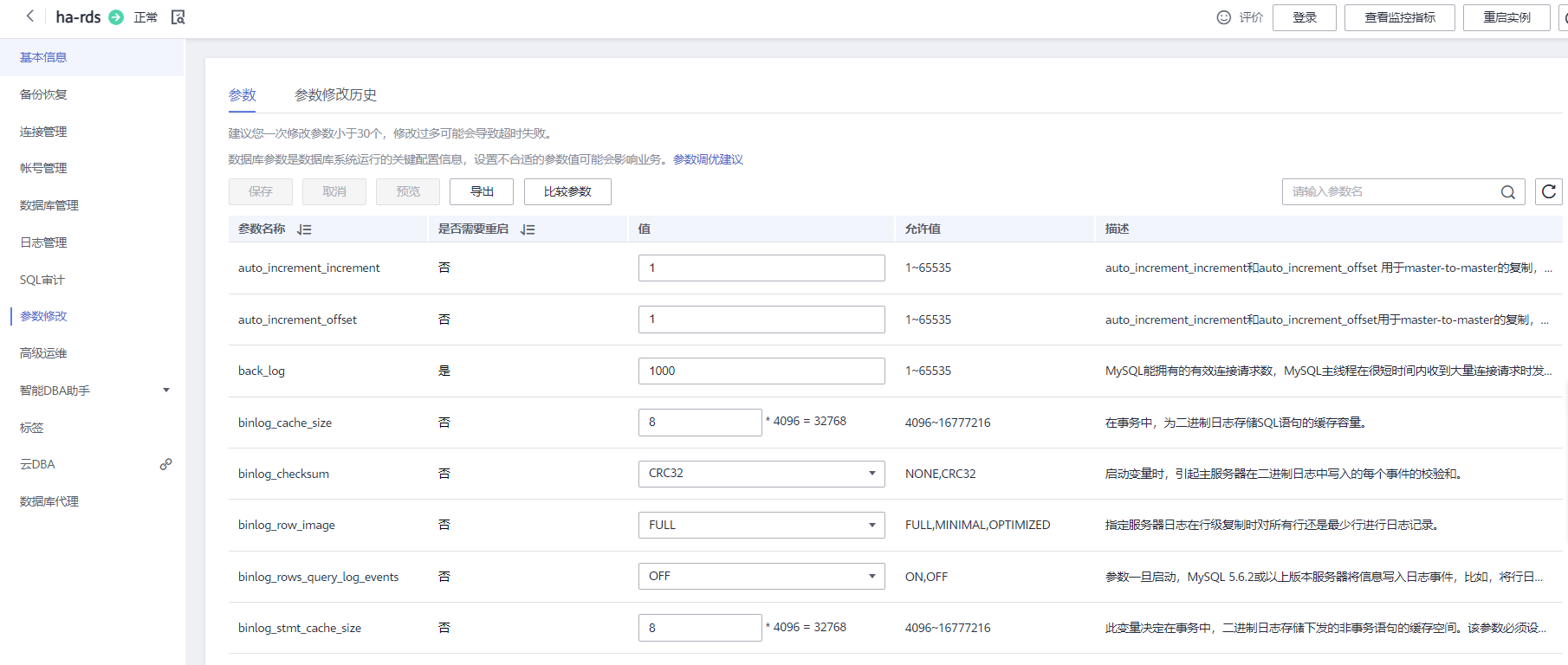Click the 重启实例 button

pos(1506,17)
